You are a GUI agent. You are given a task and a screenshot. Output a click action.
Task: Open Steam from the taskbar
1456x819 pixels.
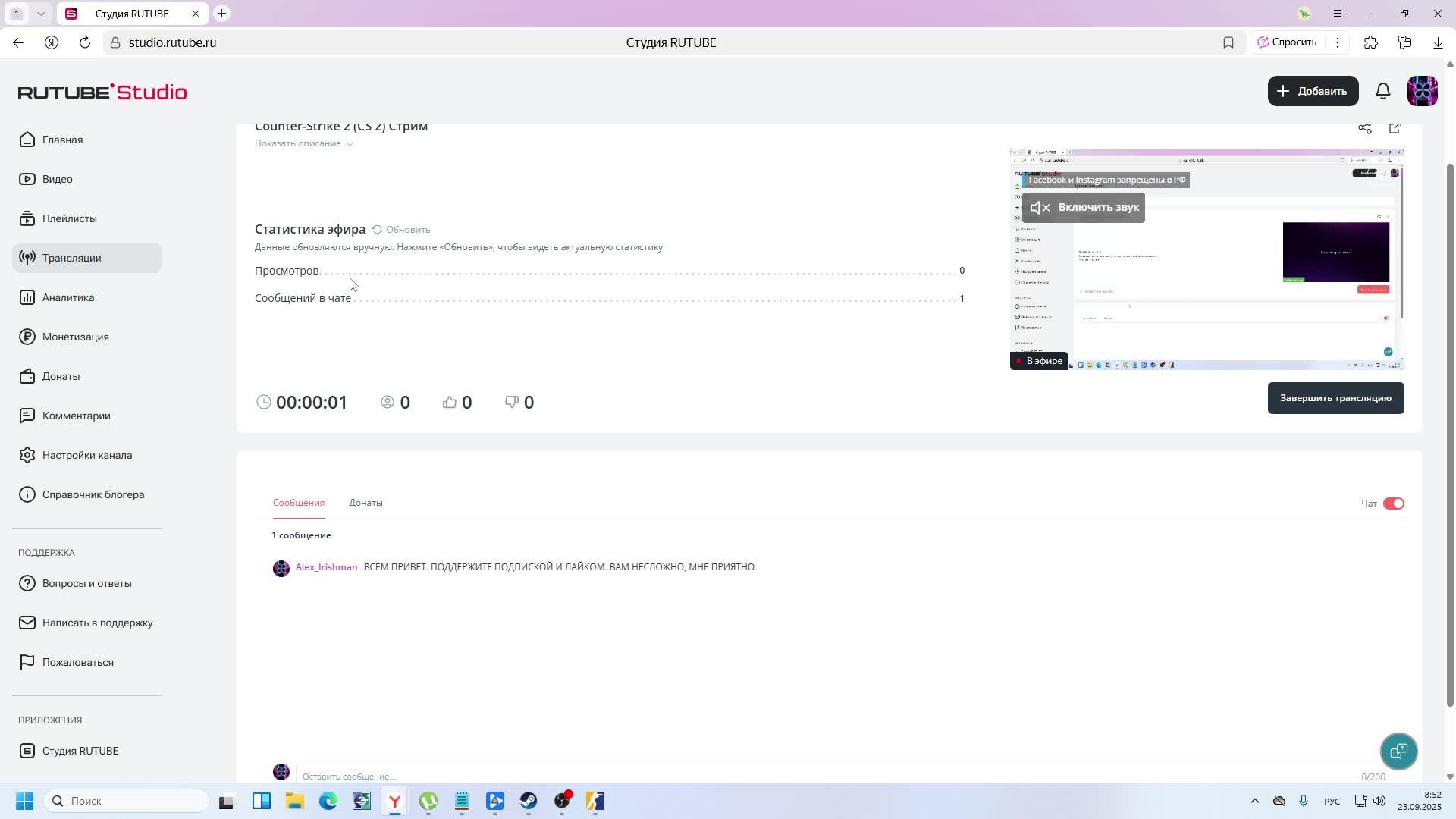529,801
